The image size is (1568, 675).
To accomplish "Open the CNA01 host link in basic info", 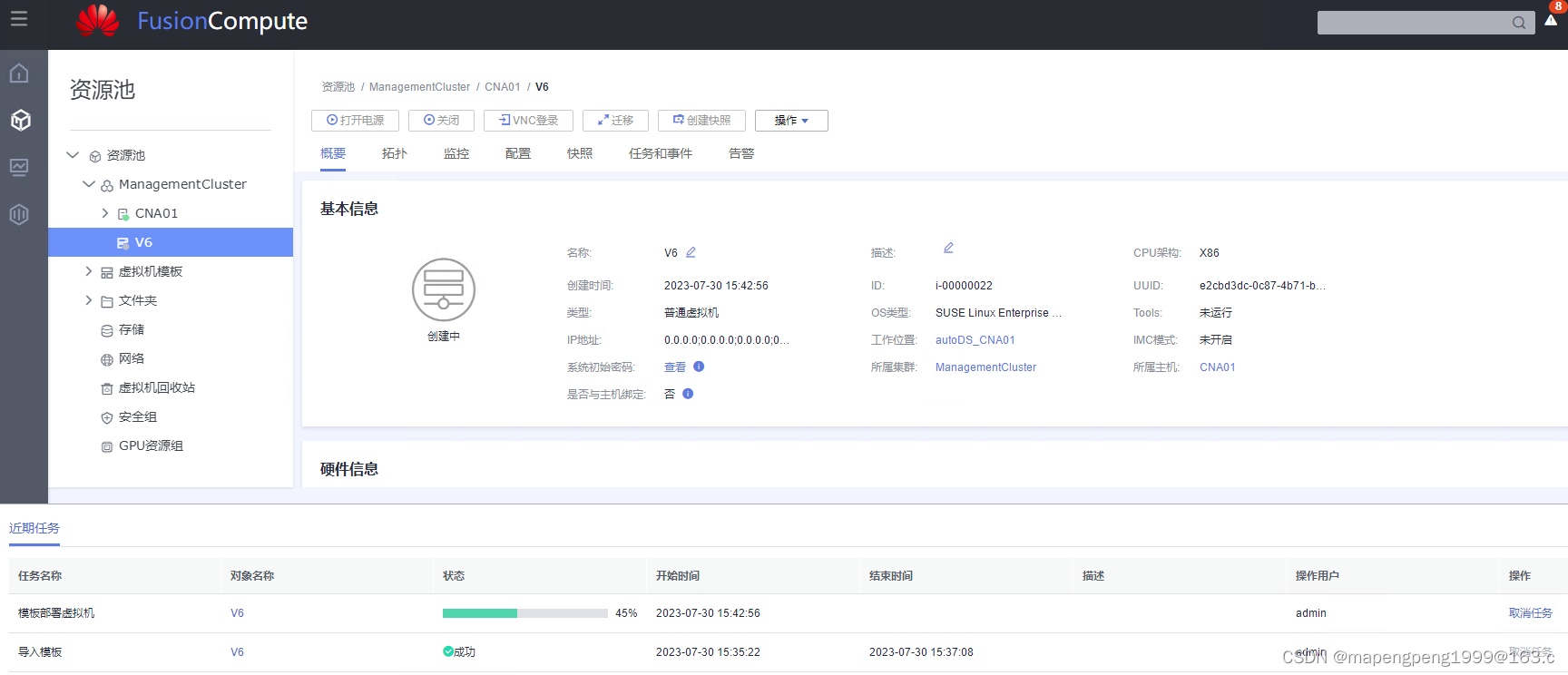I will pyautogui.click(x=1217, y=367).
